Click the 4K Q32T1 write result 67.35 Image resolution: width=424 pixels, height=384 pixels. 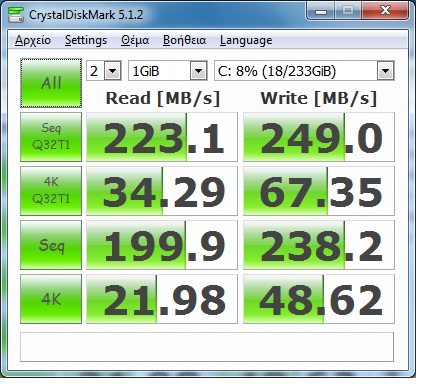coord(319,191)
